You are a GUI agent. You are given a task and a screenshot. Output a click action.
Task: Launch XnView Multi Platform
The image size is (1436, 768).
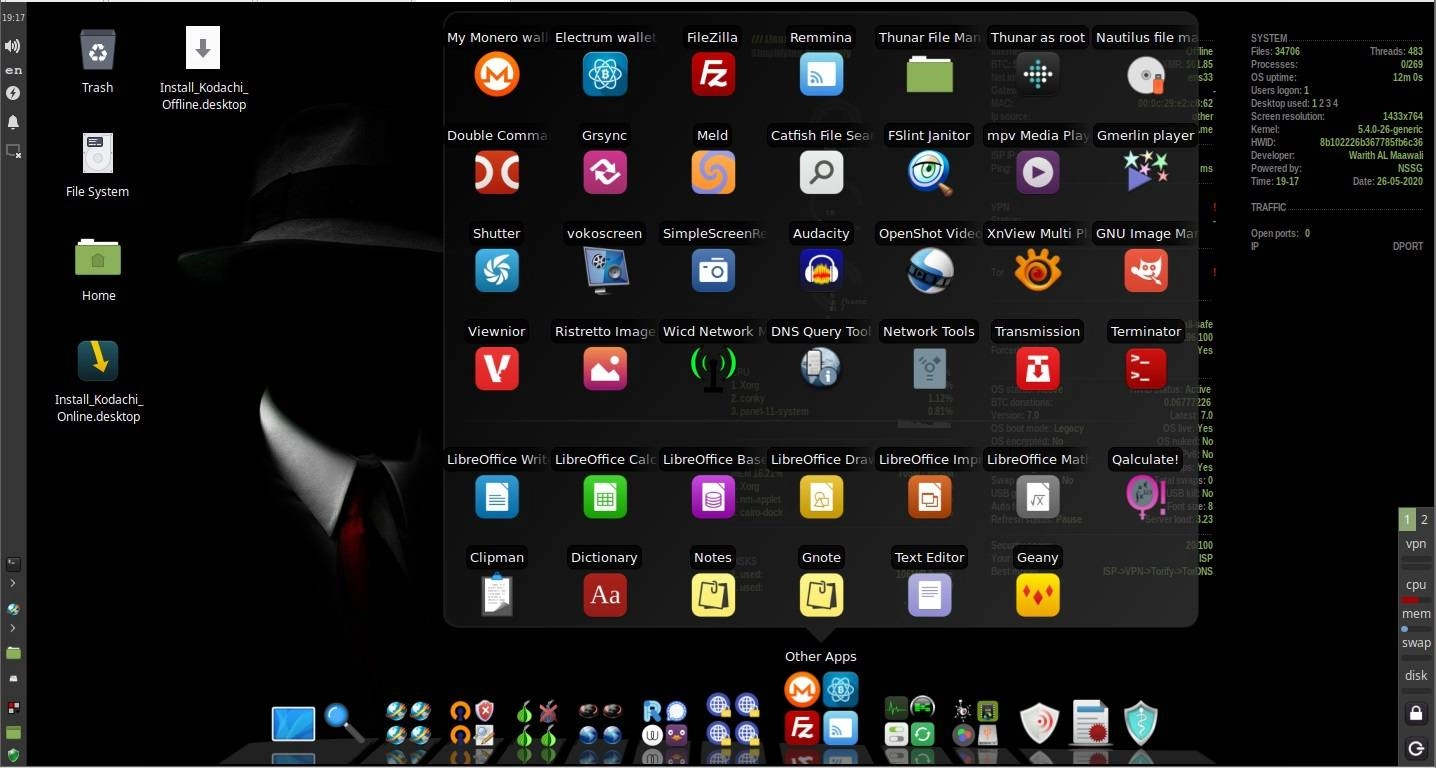[1037, 270]
